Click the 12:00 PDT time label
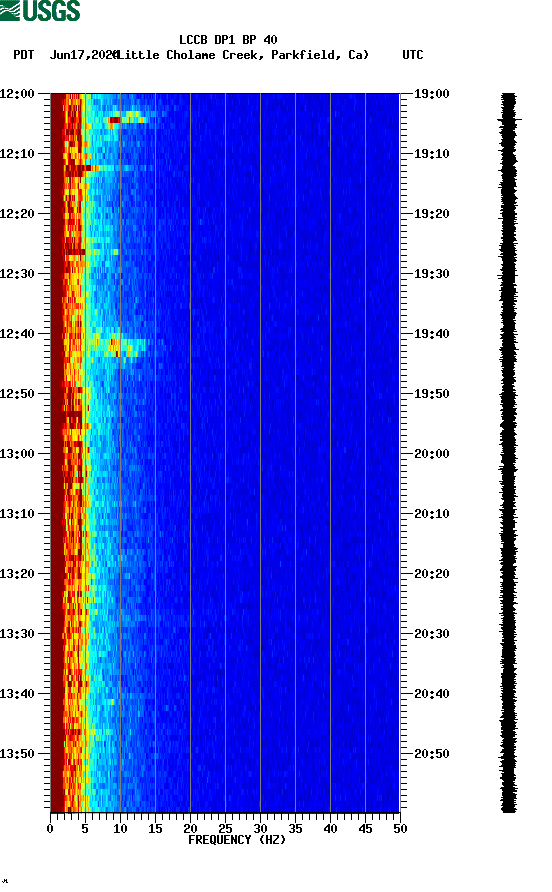The width and height of the screenshot is (552, 892). 17,94
